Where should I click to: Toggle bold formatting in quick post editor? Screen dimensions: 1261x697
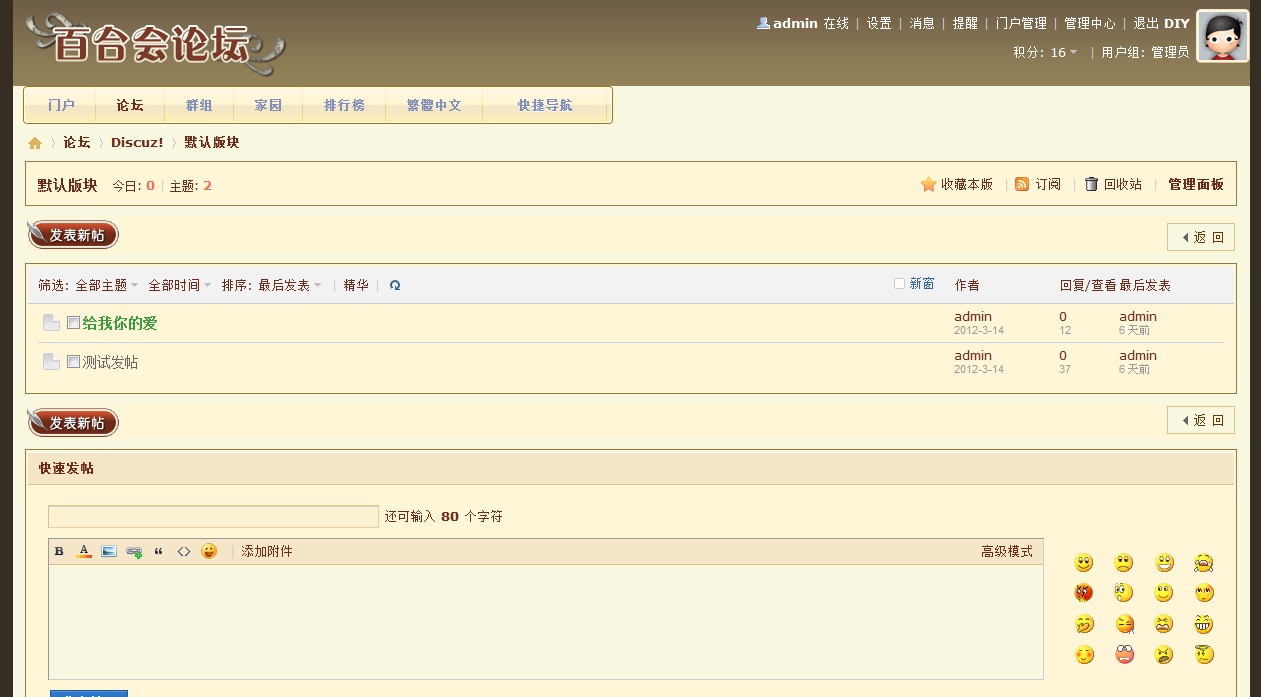(59, 551)
